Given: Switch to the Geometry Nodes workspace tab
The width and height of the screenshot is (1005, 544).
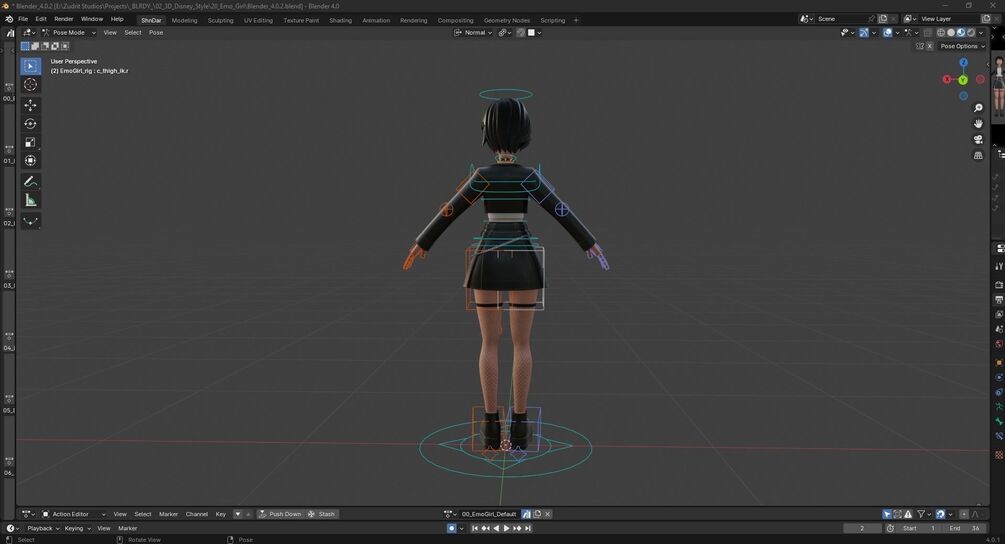Looking at the screenshot, I should (507, 21).
